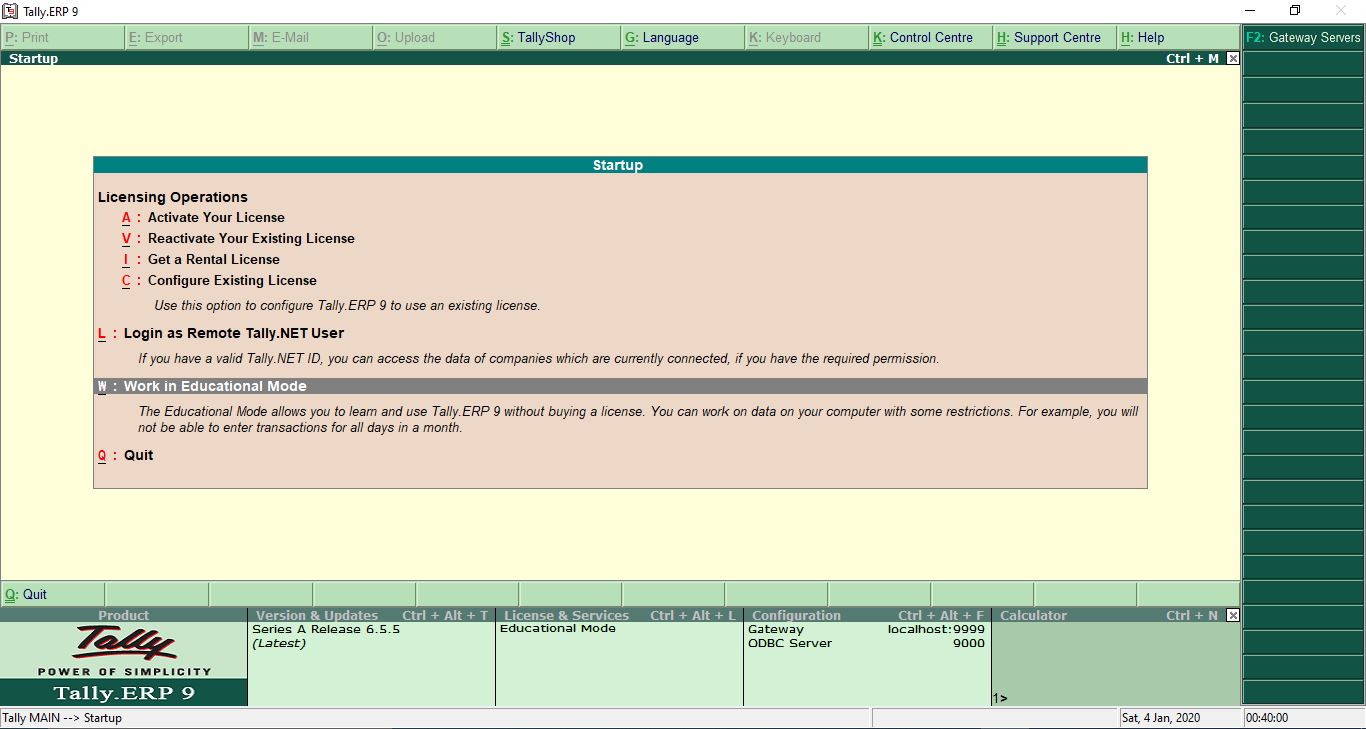The image size is (1366, 729).
Task: Open the Export menu
Action: 186,37
